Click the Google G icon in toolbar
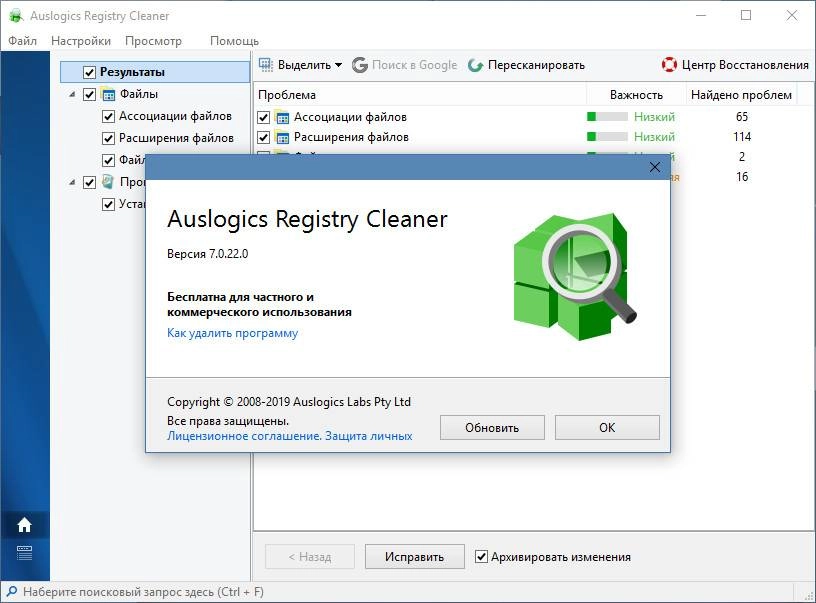The image size is (816, 603). click(360, 65)
